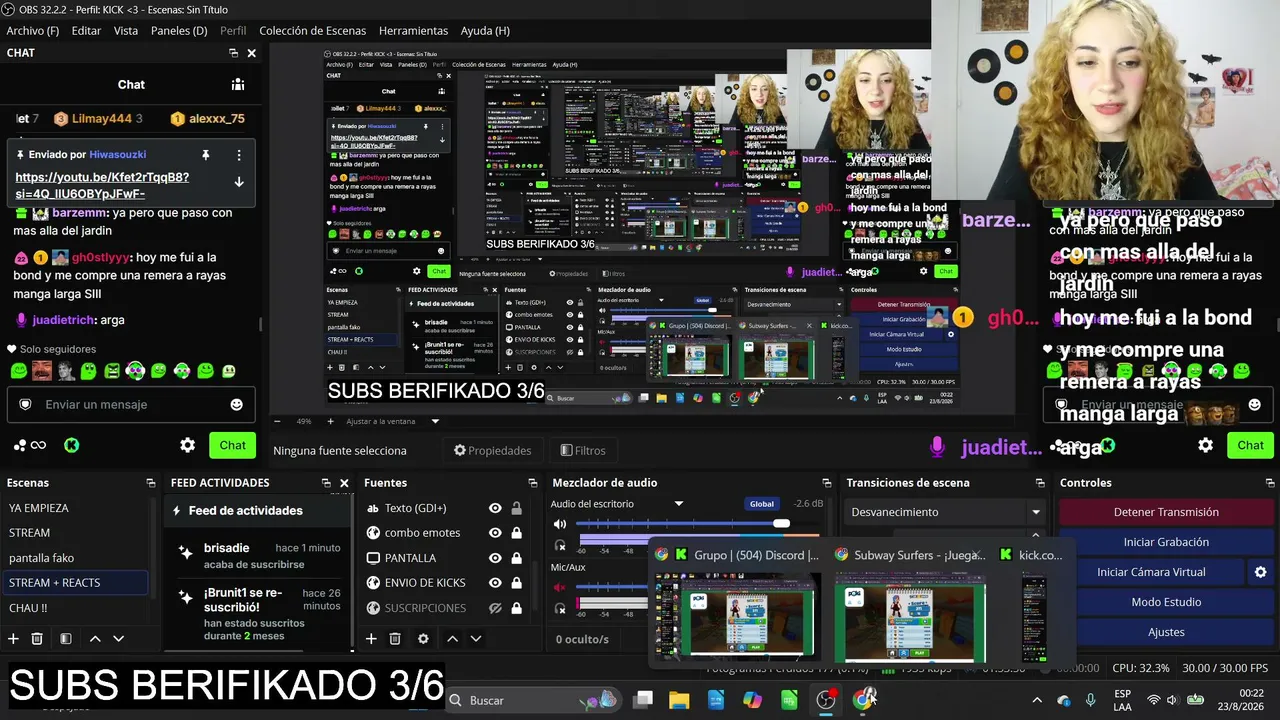Open chat settings gear icon
This screenshot has height=720, width=1280.
[x=187, y=445]
